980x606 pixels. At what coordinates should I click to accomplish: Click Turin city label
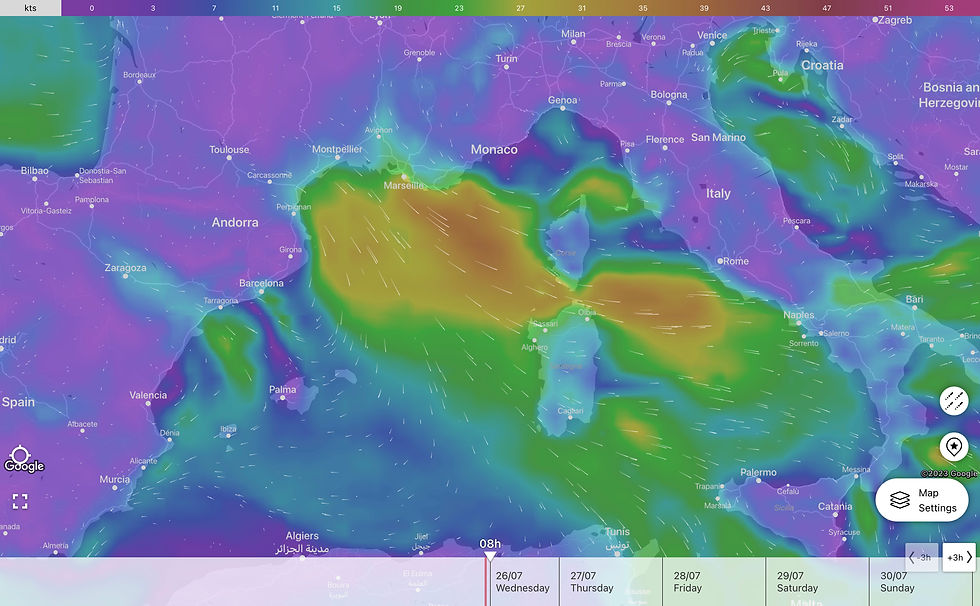coord(506,58)
